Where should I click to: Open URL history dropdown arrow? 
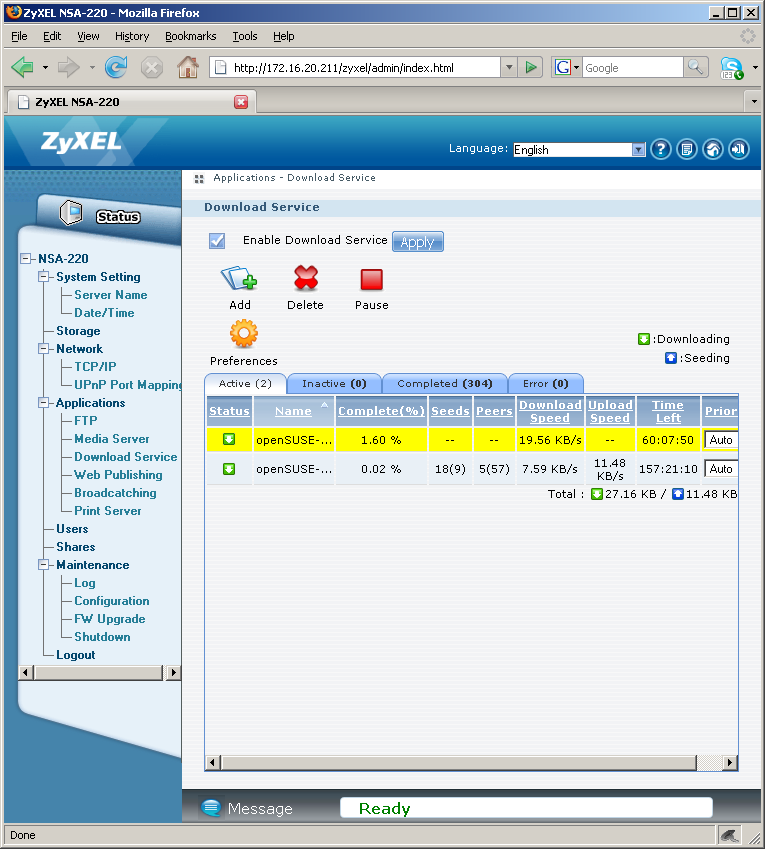coord(509,68)
